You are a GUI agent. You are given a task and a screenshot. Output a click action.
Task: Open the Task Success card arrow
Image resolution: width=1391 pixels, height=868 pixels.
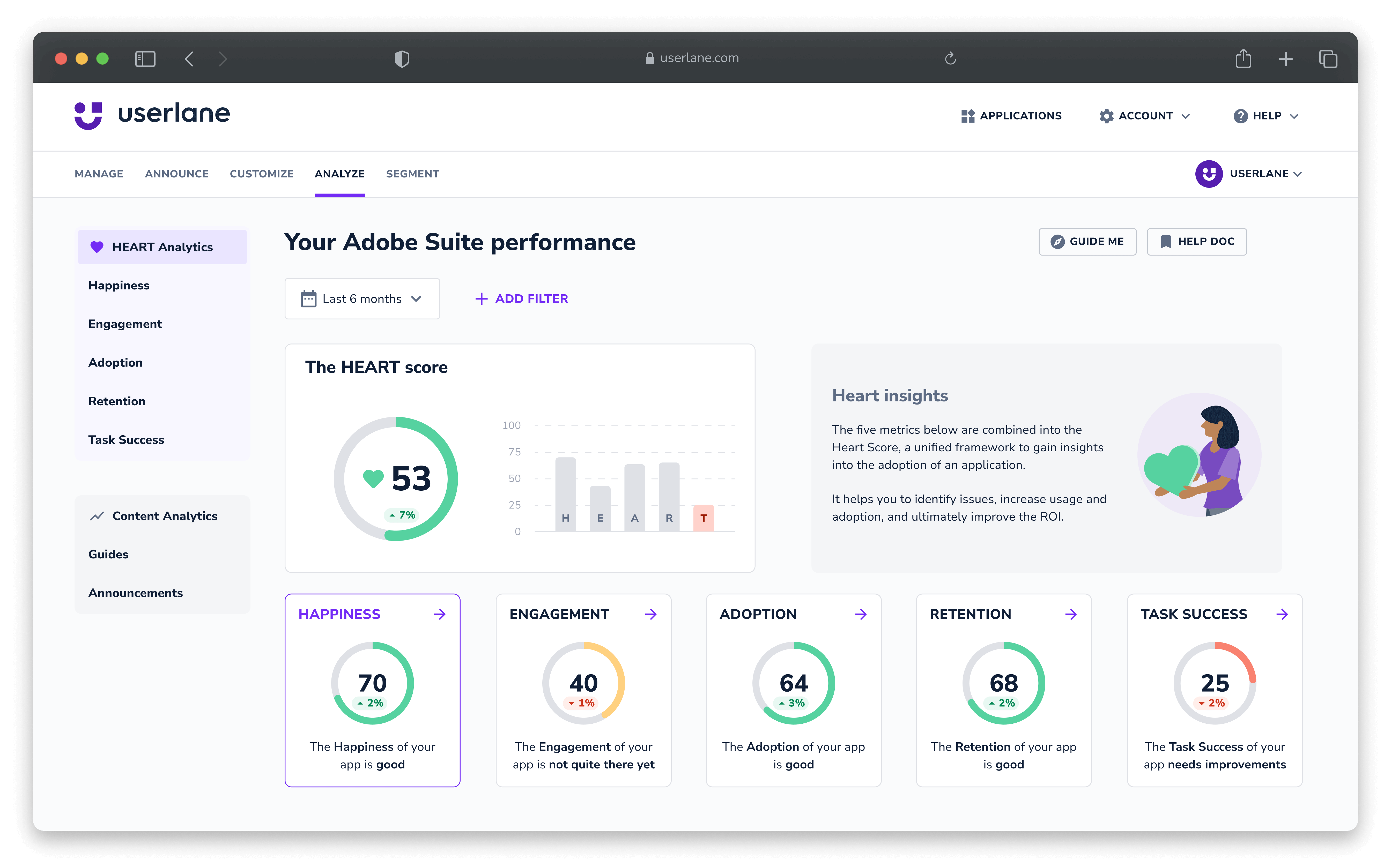[1282, 614]
